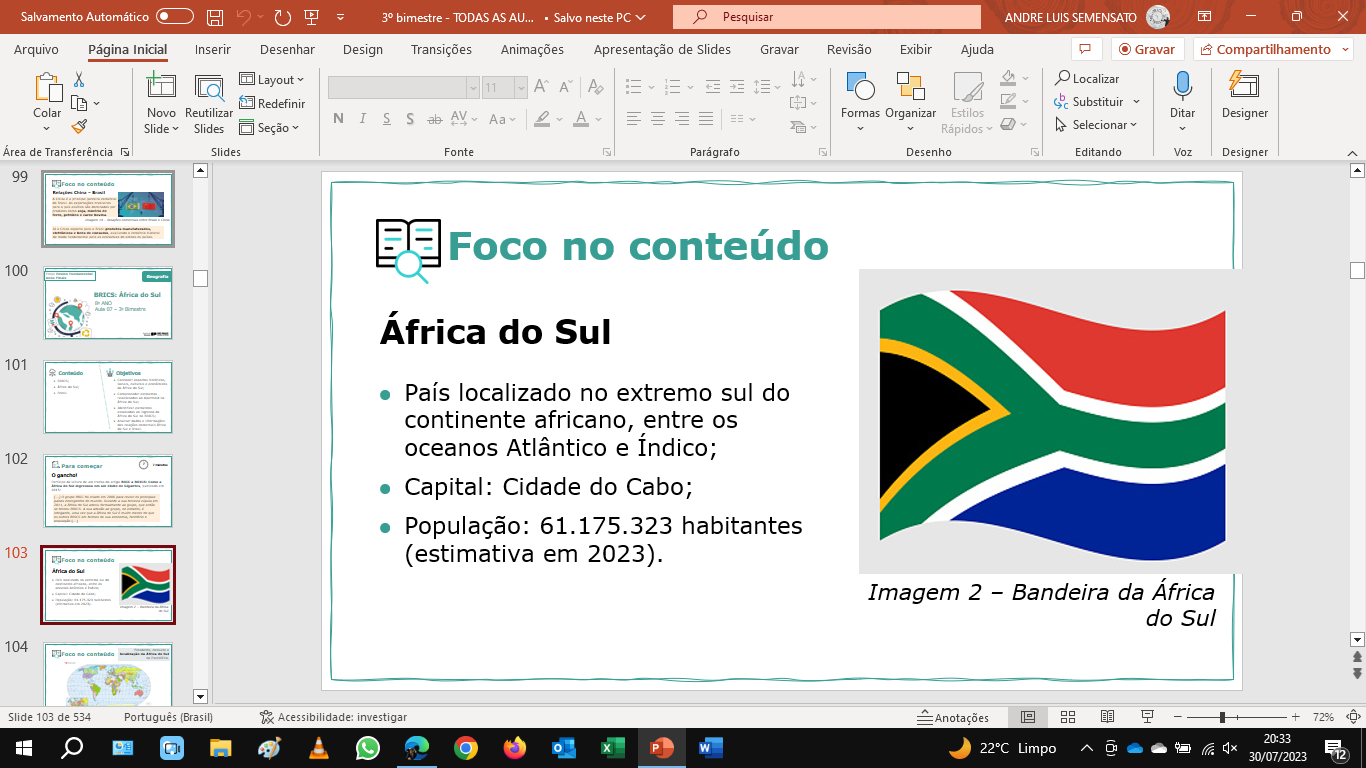The image size is (1366, 768).
Task: Switch to Slide Sorter view
Action: pos(1068,717)
